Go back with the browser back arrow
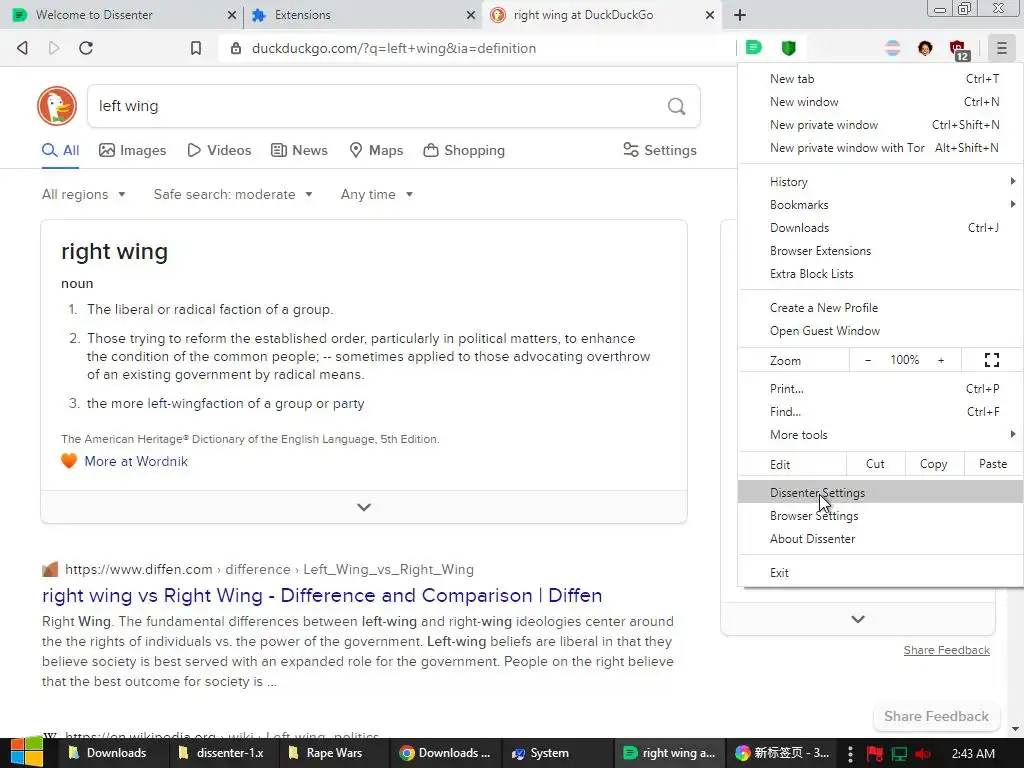Screen dimensions: 1024x768 click(22, 48)
